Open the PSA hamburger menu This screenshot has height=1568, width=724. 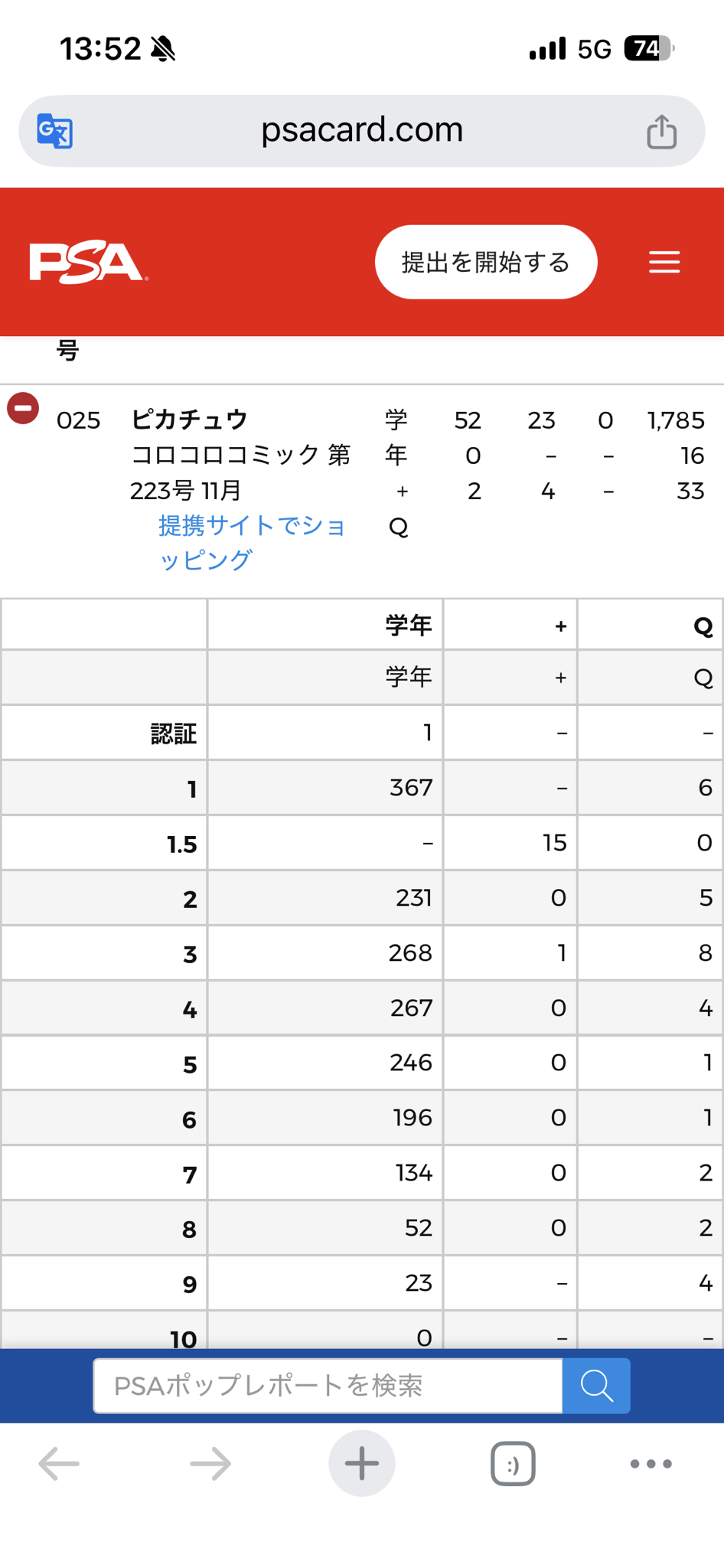[x=664, y=262]
